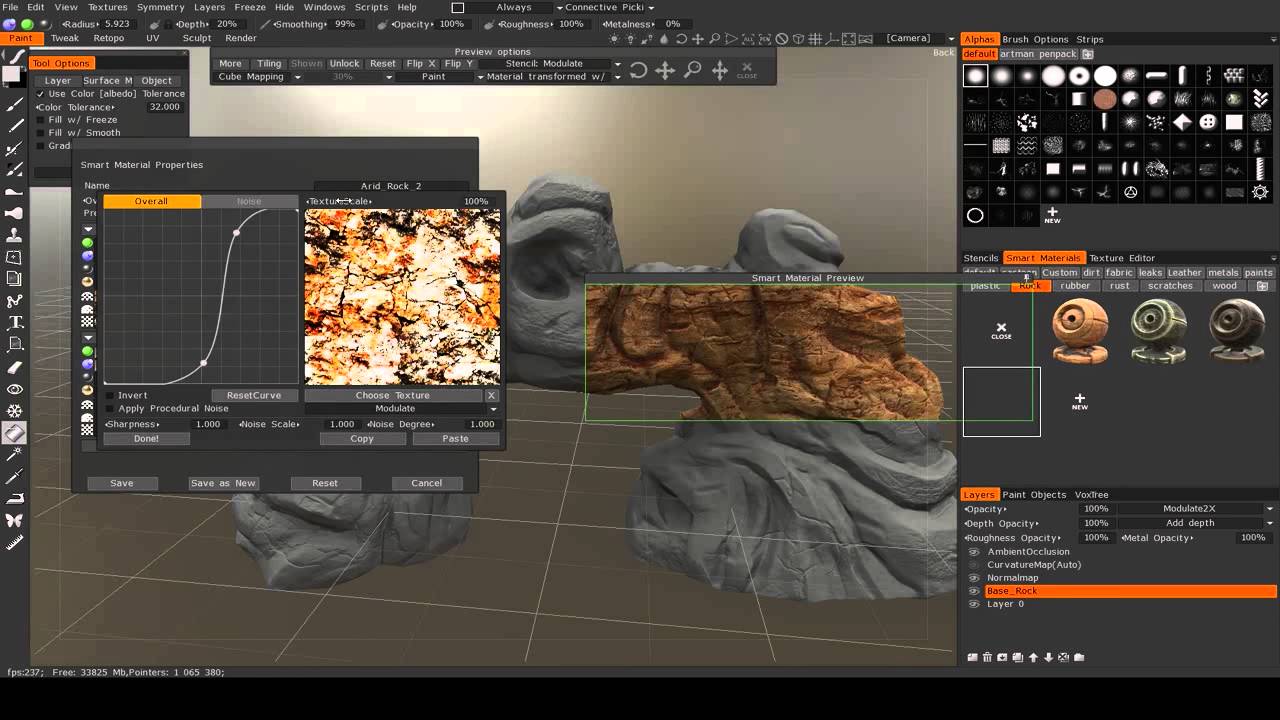Click the ResetCurve button
This screenshot has width=1280, height=720.
pos(254,396)
